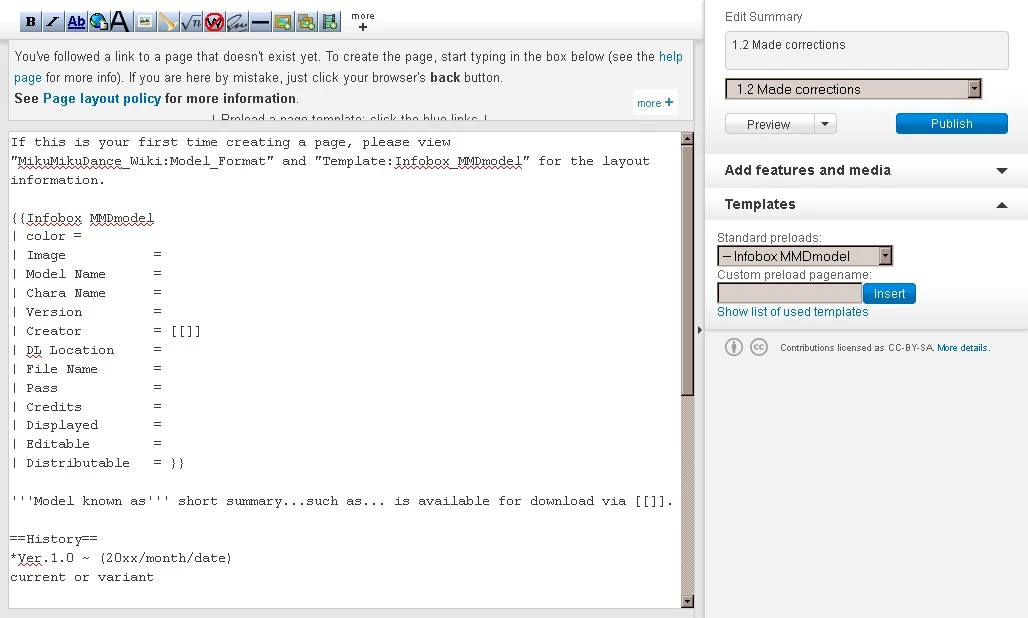Insert headline with large A icon
The height and width of the screenshot is (618, 1028).
click(120, 21)
